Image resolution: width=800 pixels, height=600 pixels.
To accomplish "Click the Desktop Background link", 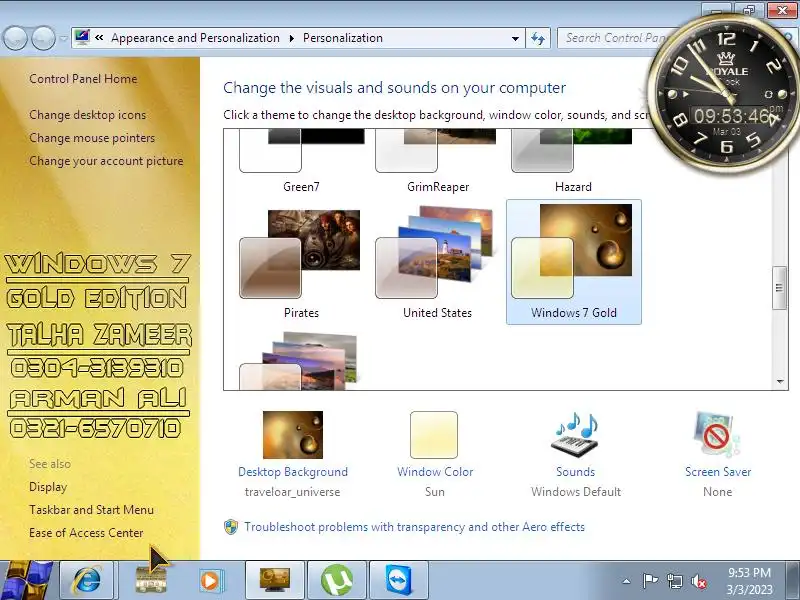I will [x=293, y=472].
